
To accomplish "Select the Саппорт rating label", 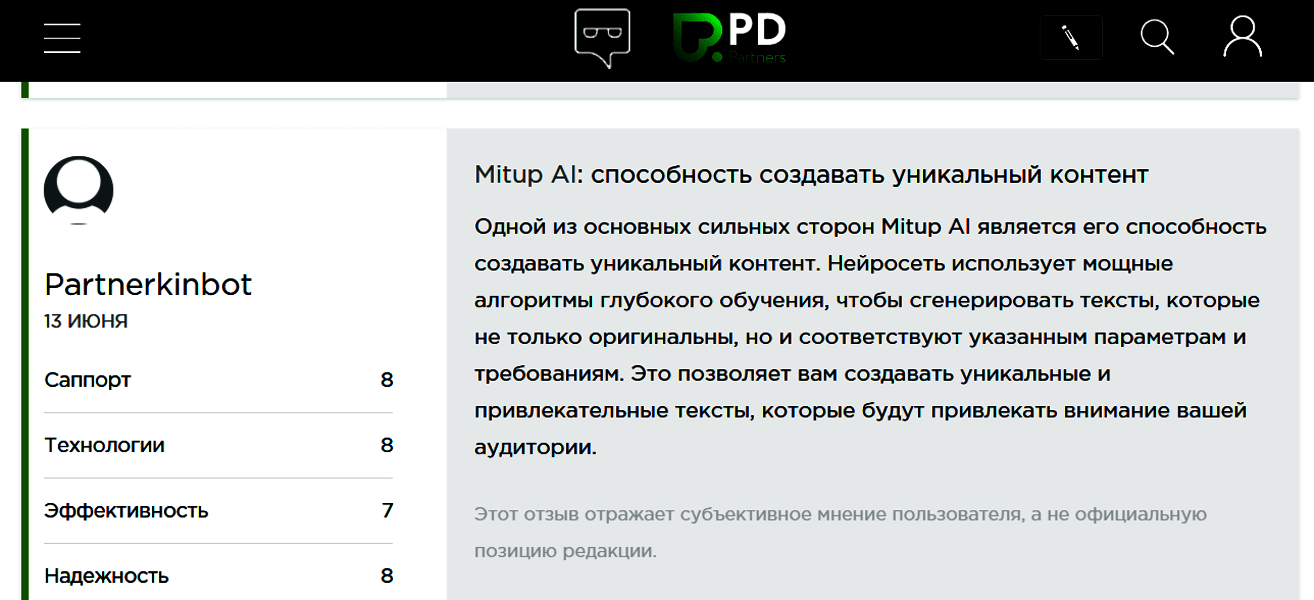I will pos(88,380).
